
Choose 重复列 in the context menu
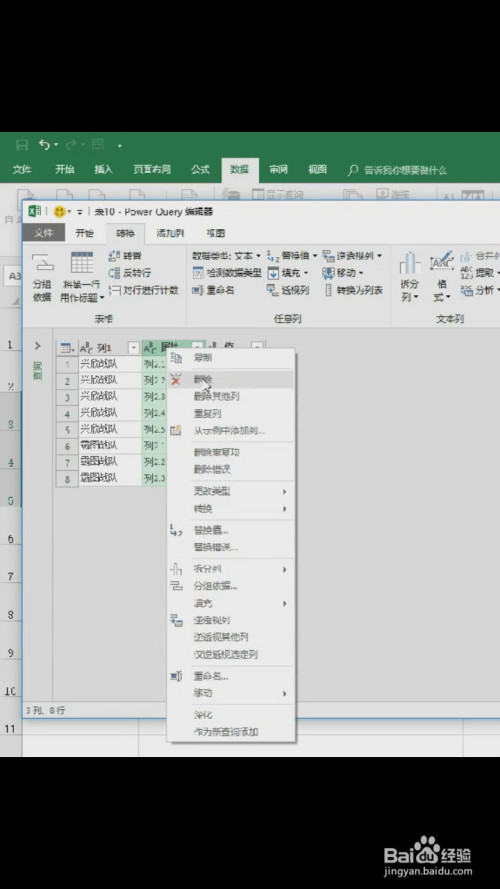[x=231, y=413]
